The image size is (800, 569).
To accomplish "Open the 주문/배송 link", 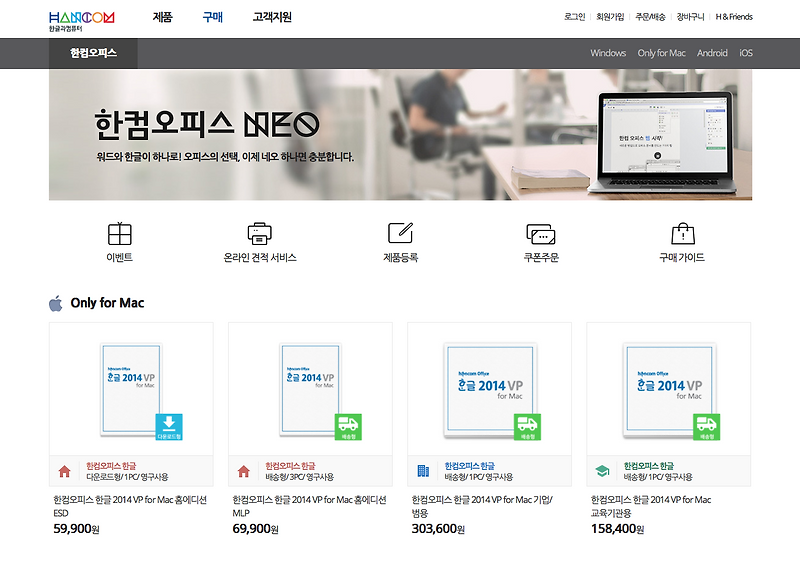I will (x=651, y=17).
